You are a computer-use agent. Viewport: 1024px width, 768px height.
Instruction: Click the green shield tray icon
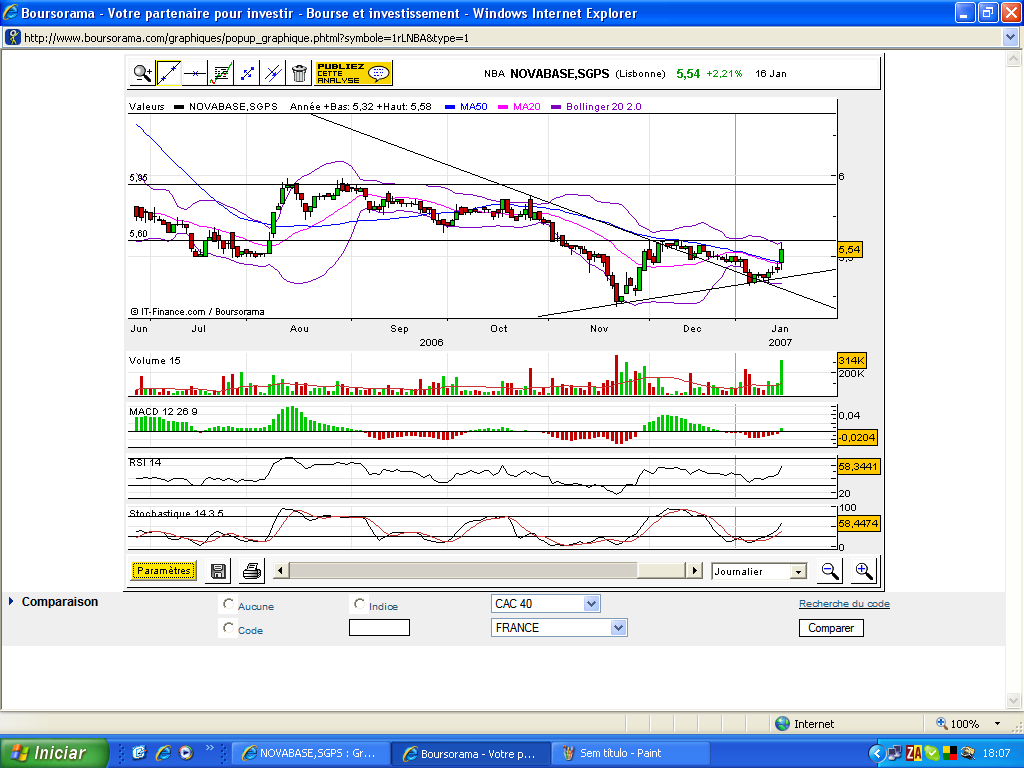click(x=931, y=754)
